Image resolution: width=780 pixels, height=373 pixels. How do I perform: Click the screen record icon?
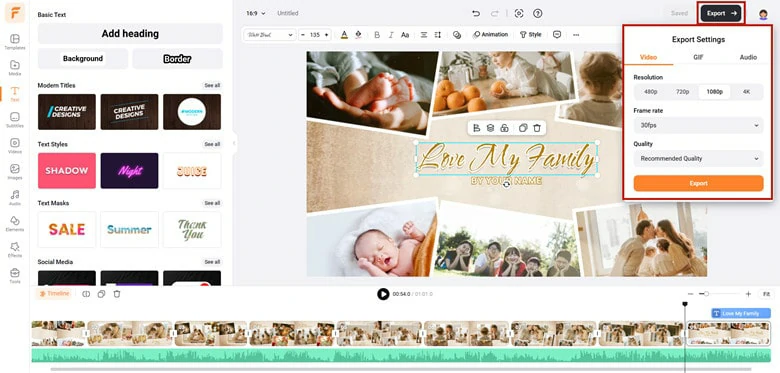click(519, 13)
